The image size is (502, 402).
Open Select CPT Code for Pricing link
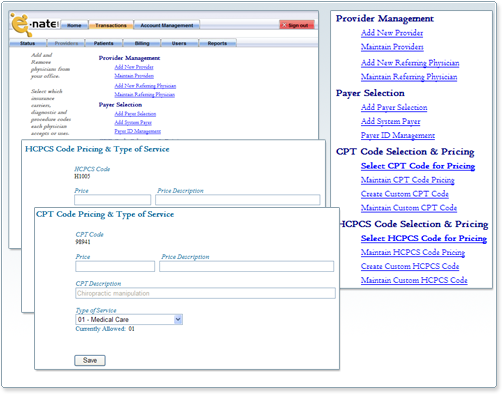[x=418, y=166]
